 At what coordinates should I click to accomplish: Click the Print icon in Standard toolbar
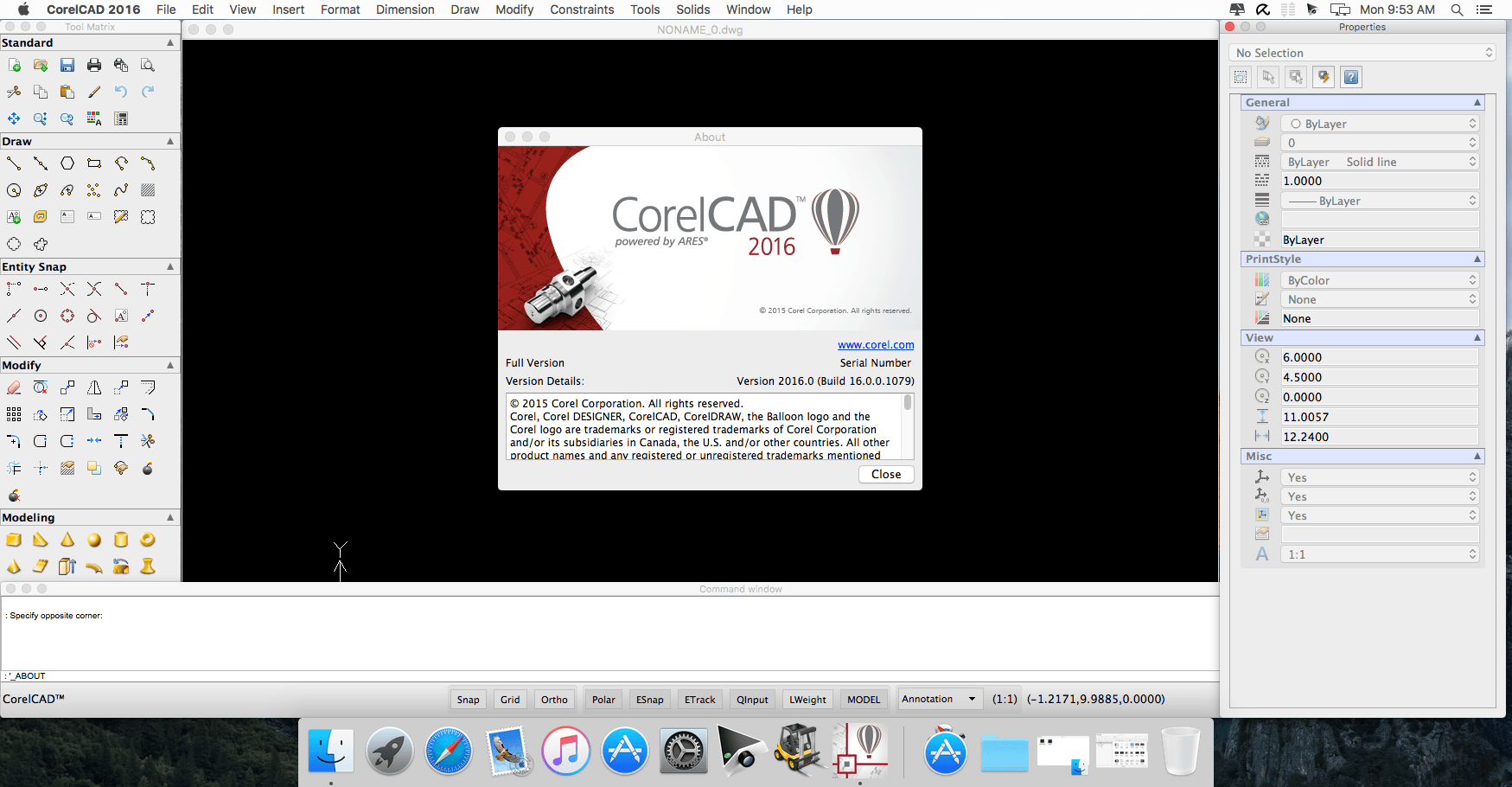(x=94, y=65)
